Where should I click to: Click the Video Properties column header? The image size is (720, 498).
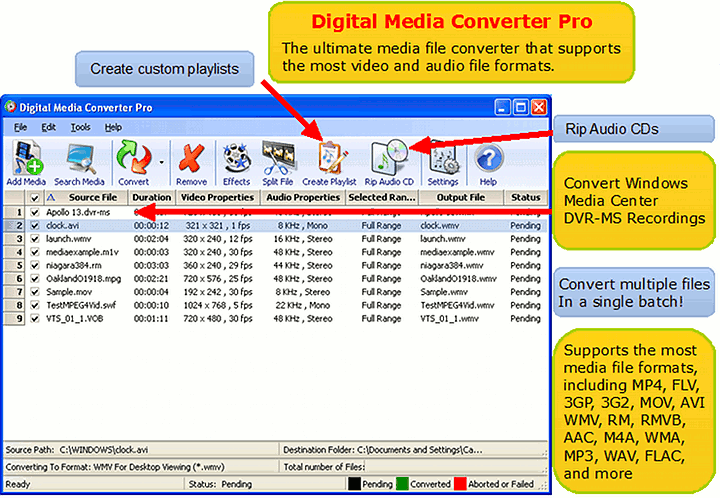[x=218, y=197]
